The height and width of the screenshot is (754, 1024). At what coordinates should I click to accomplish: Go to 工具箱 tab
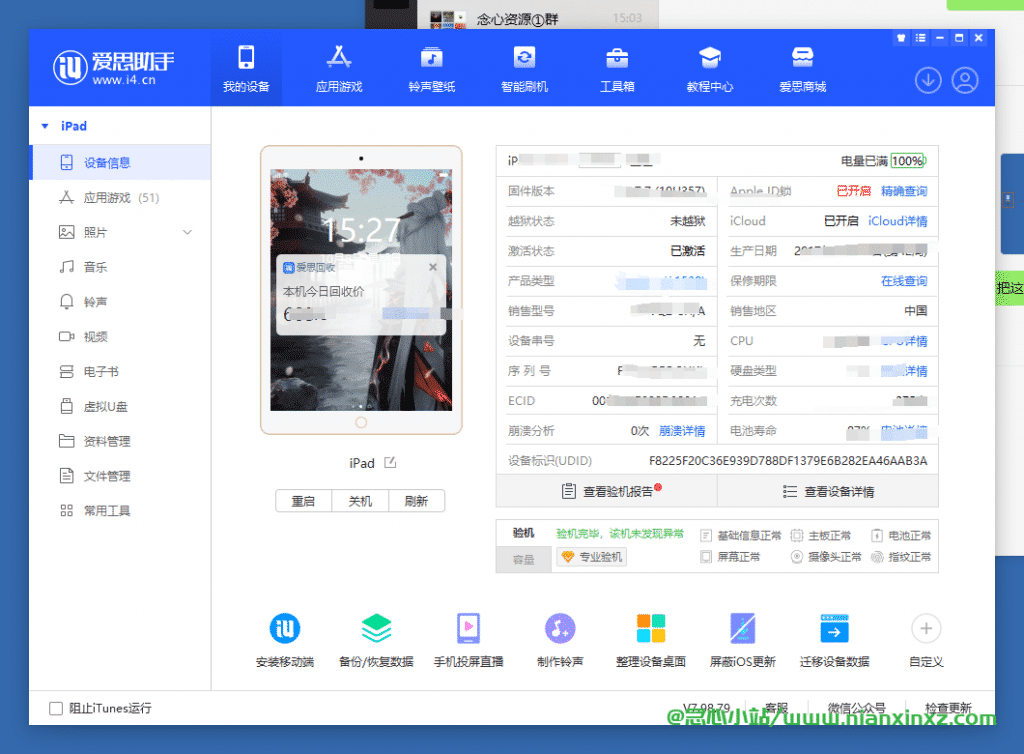617,69
